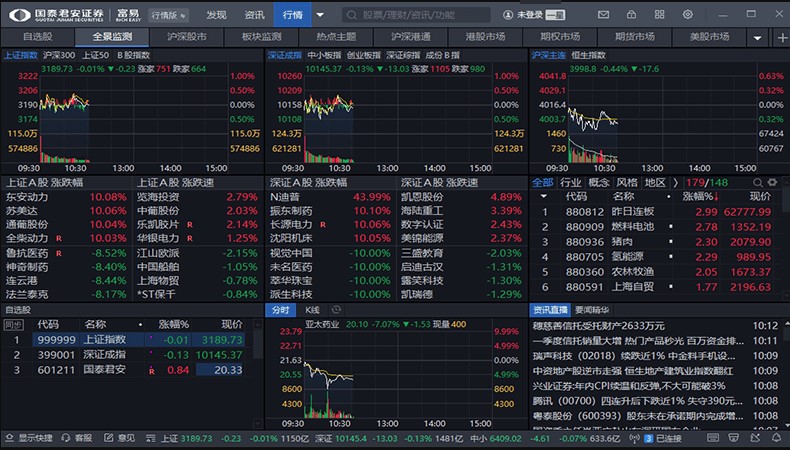Click the tray box icon in status bar
This screenshot has height=450, width=790.
[x=734, y=438]
